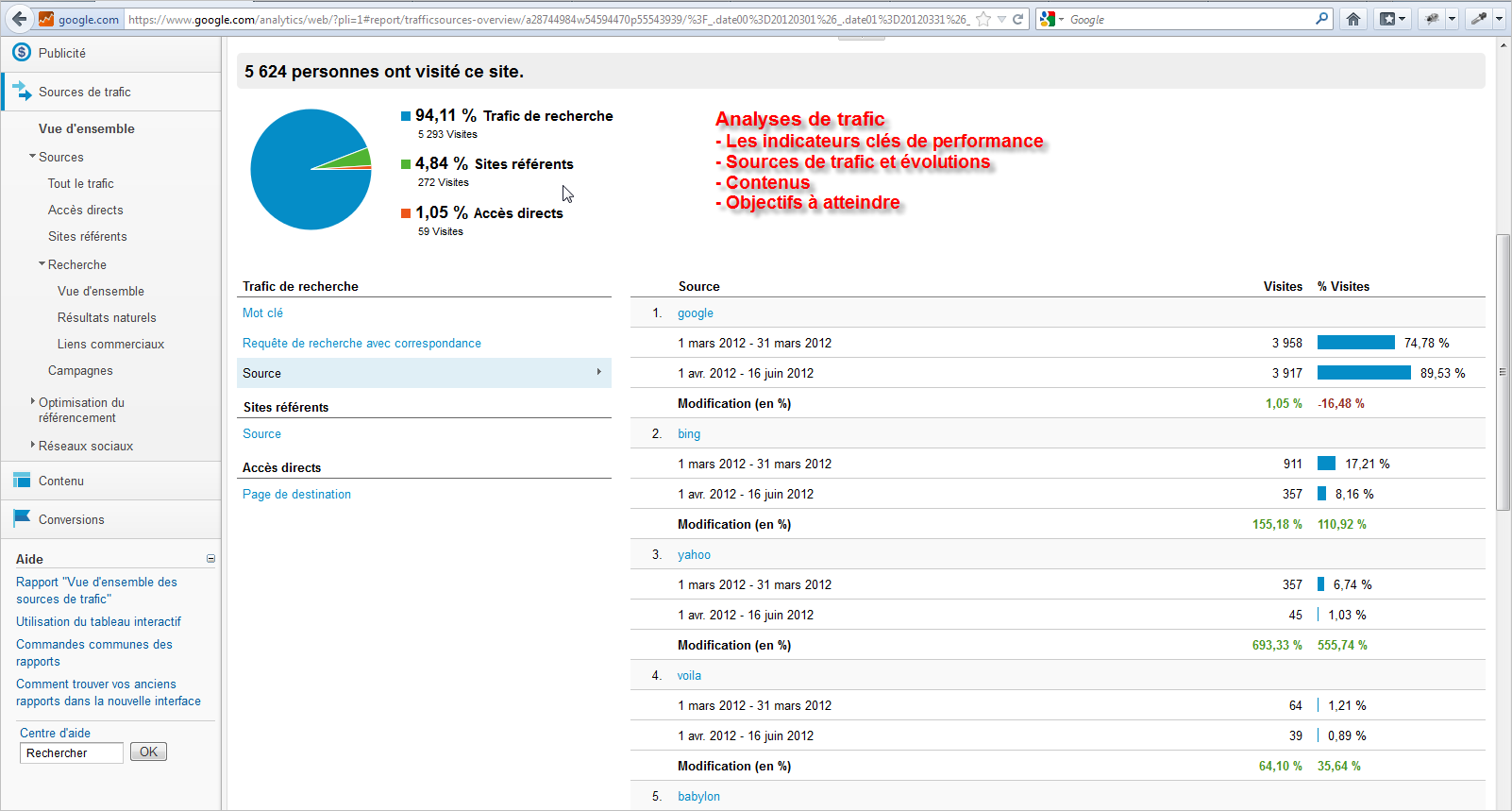1512x811 pixels.
Task: Click the address bar URL
Action: (x=549, y=19)
